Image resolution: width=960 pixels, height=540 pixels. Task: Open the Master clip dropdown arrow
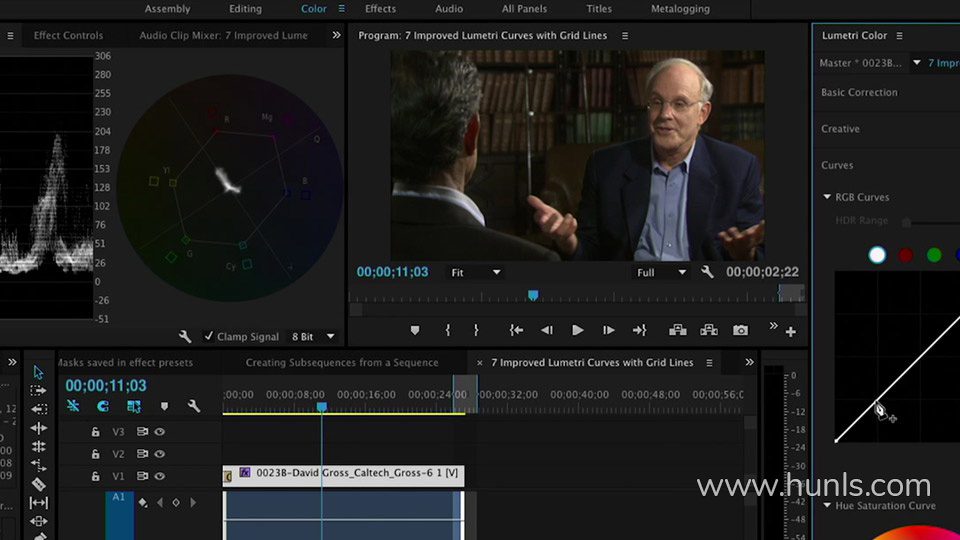click(x=917, y=62)
